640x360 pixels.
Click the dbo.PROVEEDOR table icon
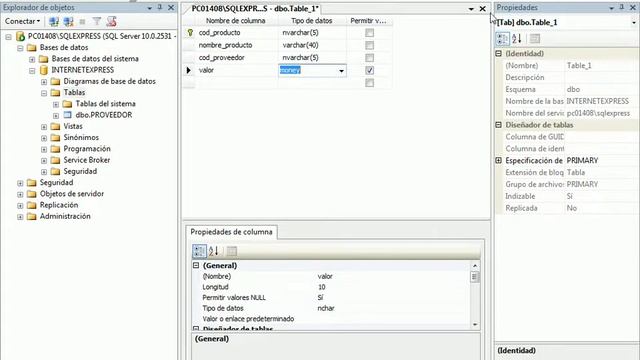[68, 115]
